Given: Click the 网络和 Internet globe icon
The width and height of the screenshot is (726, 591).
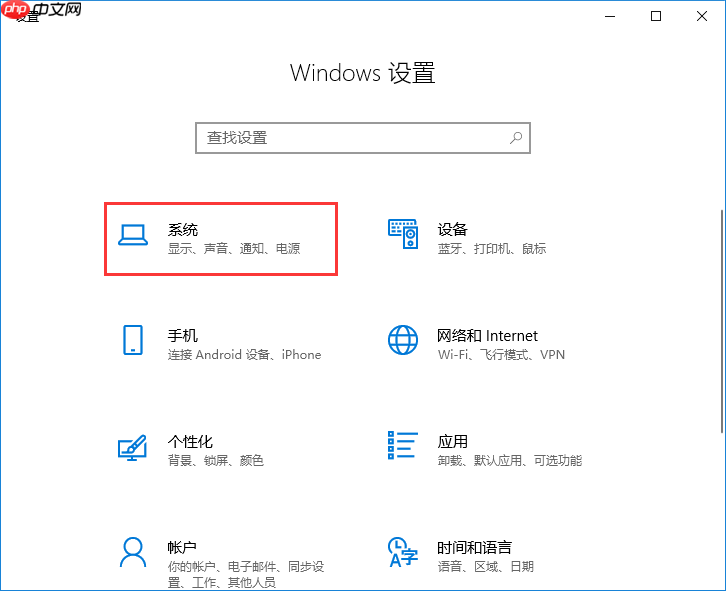Looking at the screenshot, I should pos(403,340).
